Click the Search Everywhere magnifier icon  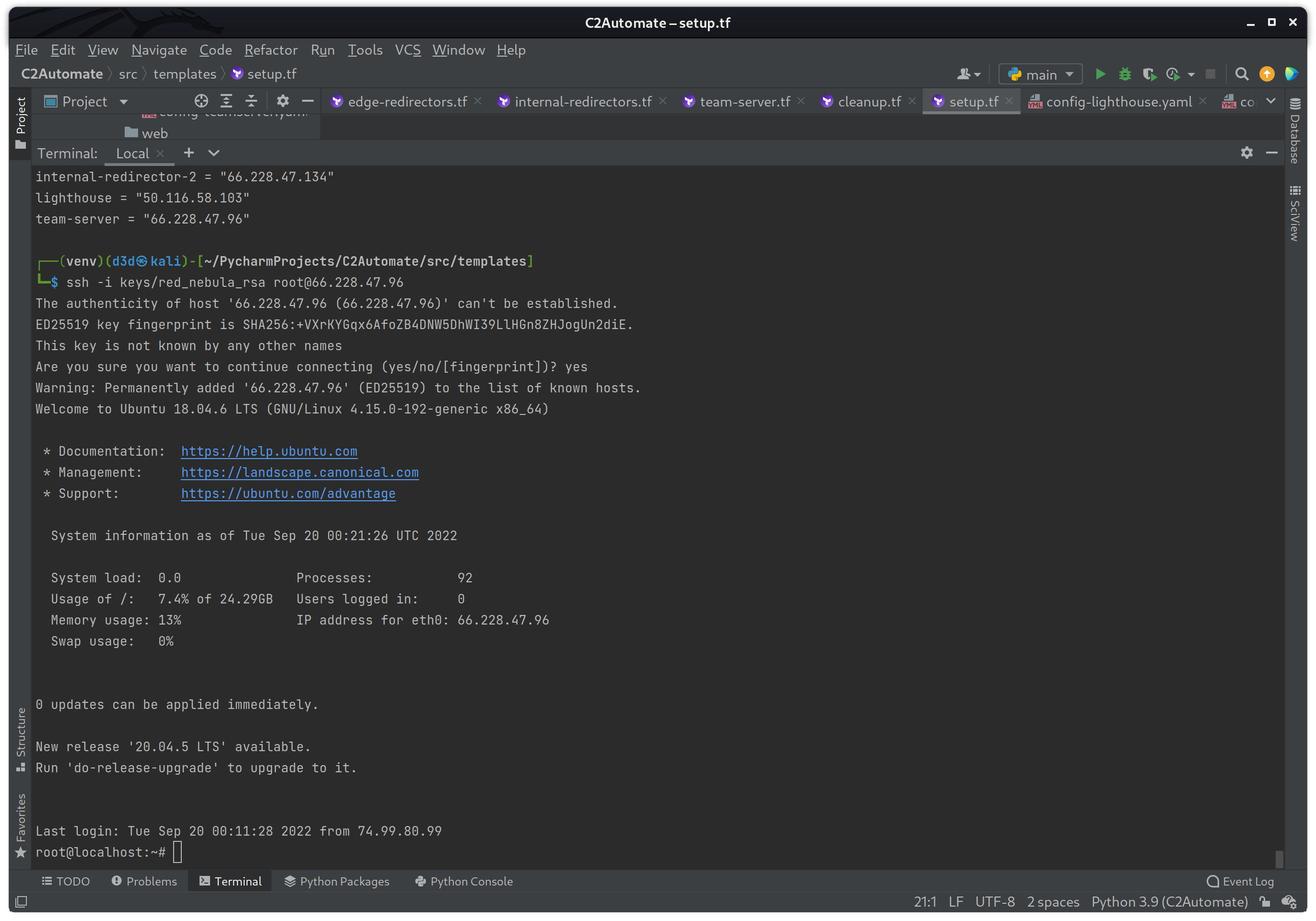pos(1241,74)
